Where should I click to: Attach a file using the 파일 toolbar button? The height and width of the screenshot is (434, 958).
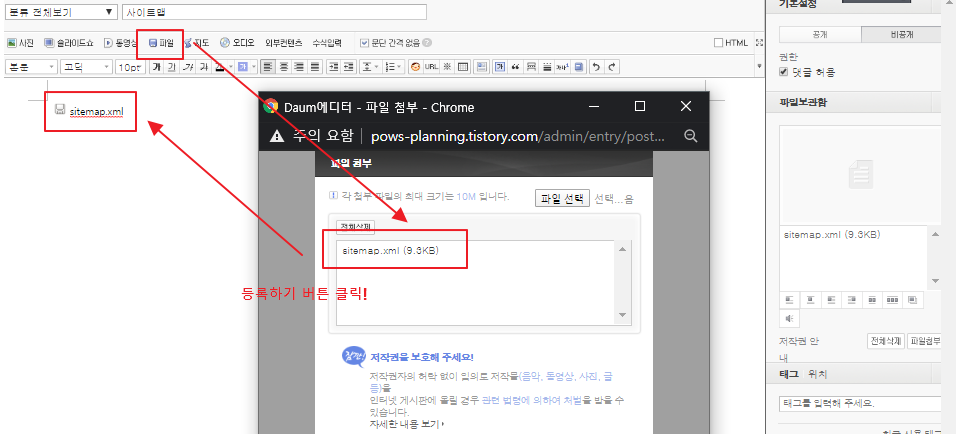point(161,43)
